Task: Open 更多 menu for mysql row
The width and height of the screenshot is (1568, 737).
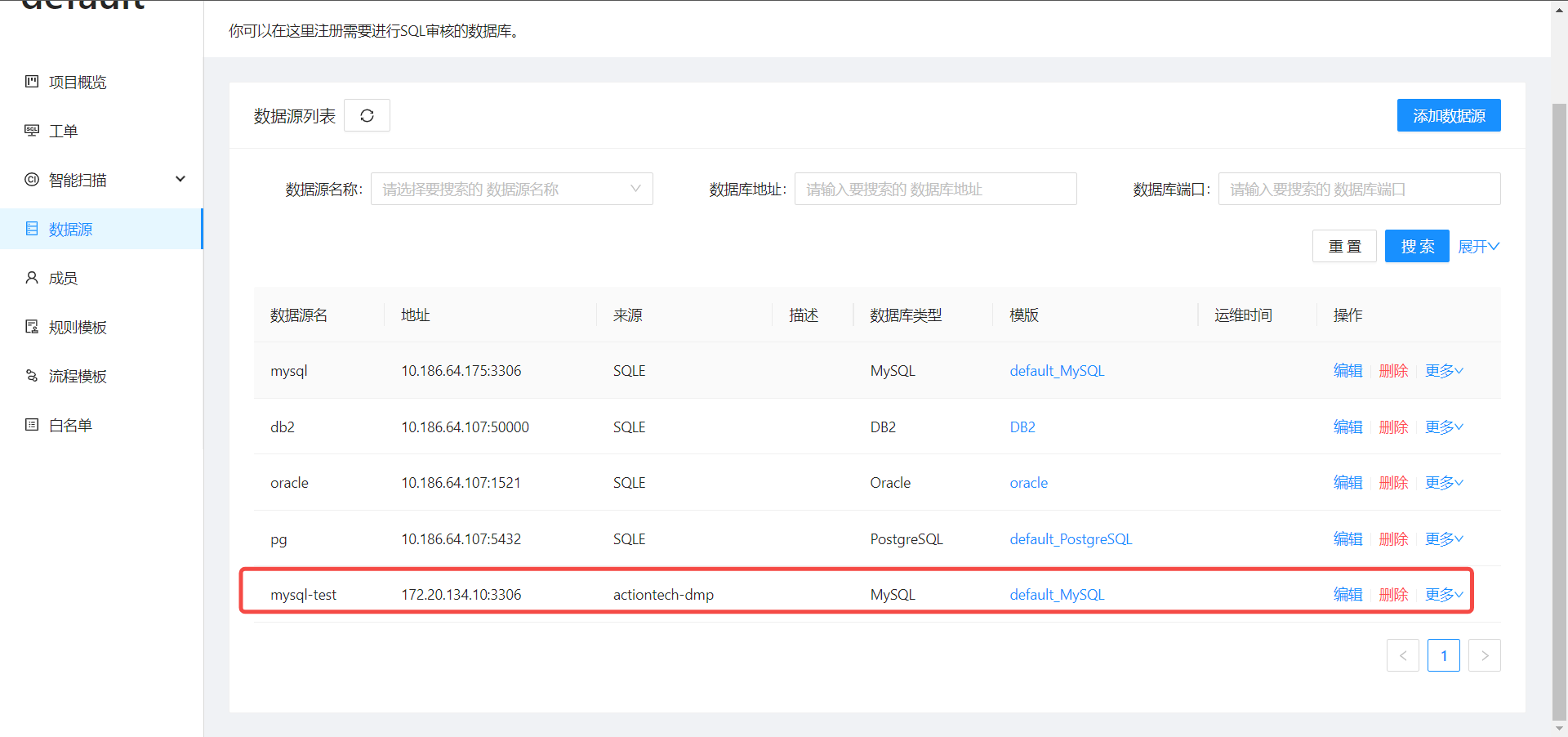Action: click(1444, 370)
